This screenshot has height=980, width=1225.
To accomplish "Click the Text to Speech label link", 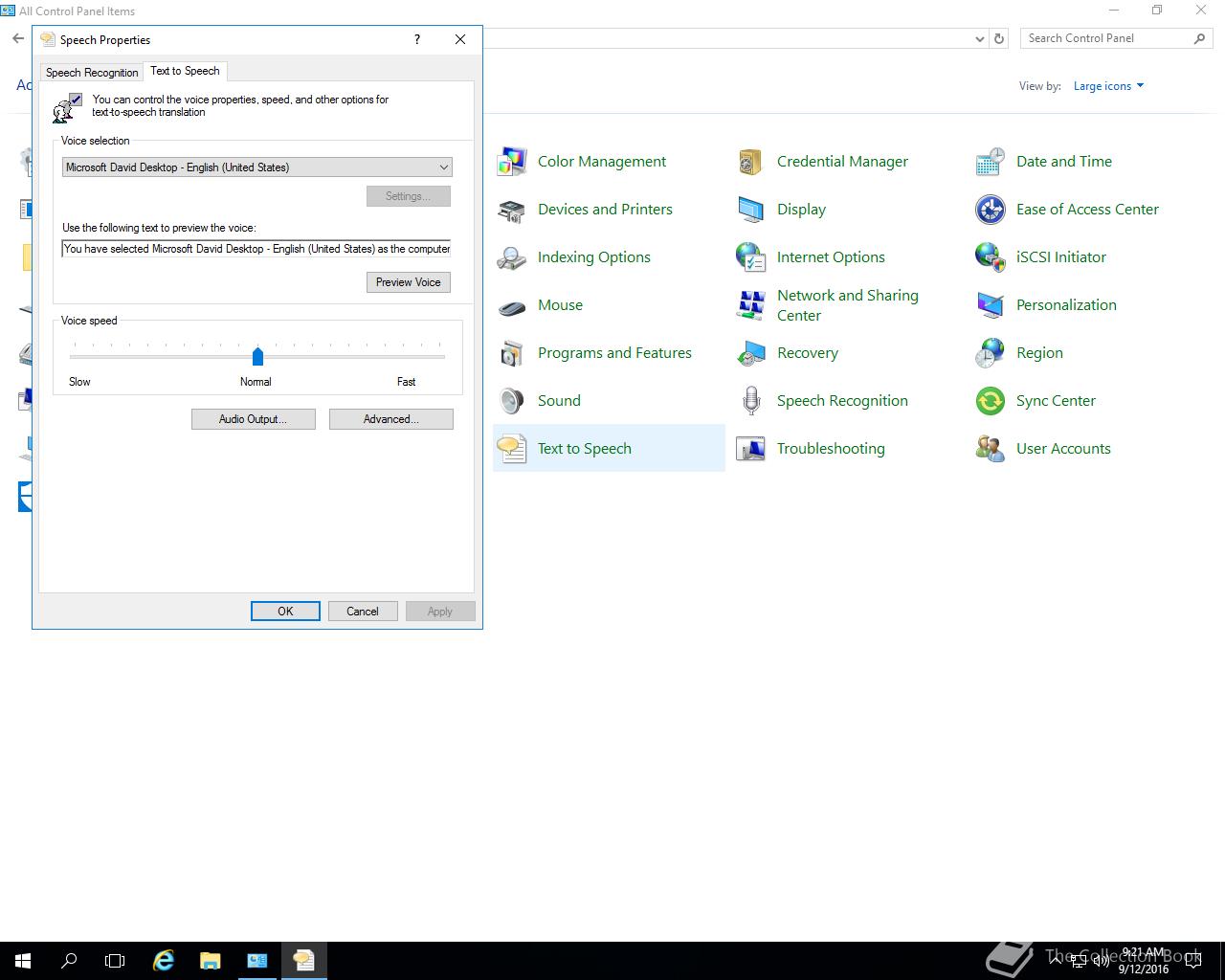I will (x=585, y=449).
